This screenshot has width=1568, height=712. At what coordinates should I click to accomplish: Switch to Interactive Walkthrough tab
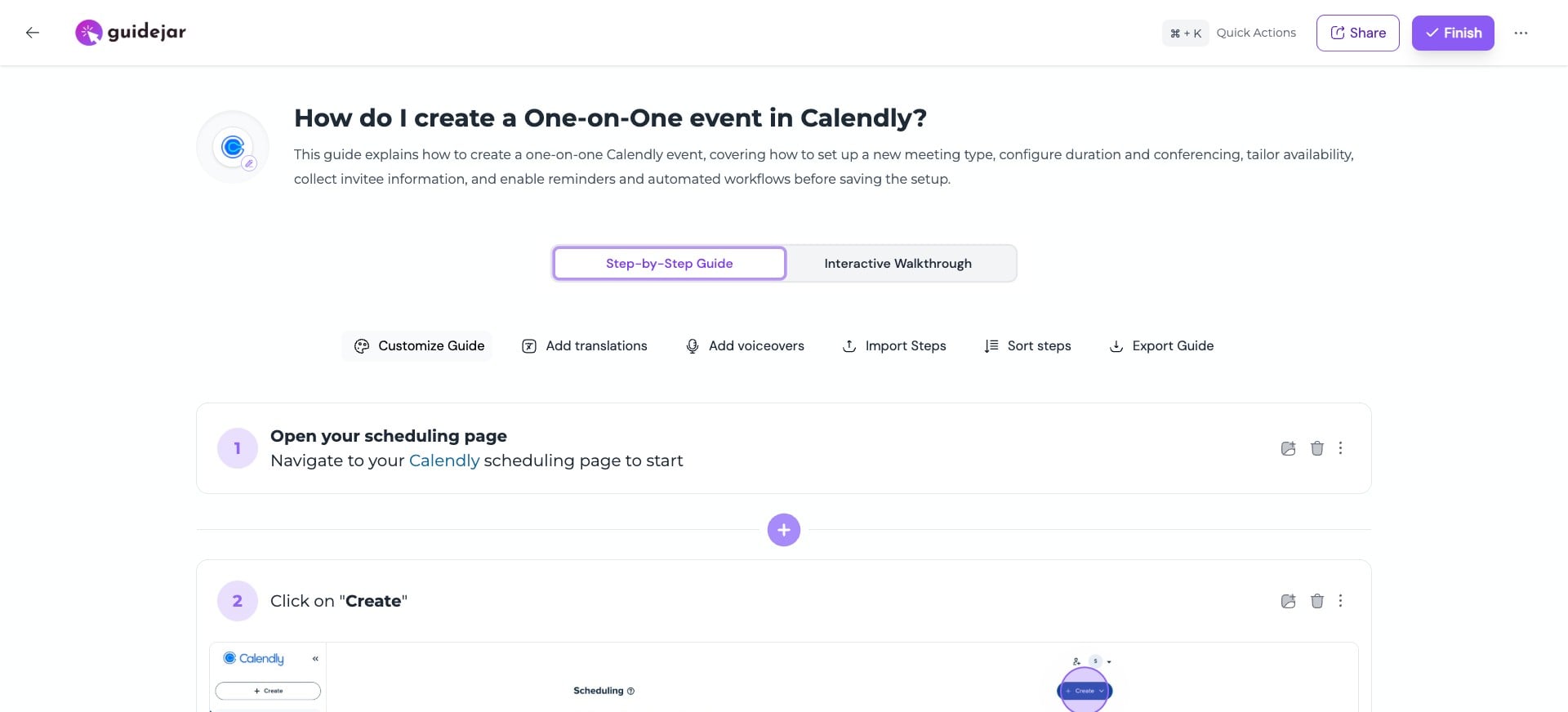point(898,264)
